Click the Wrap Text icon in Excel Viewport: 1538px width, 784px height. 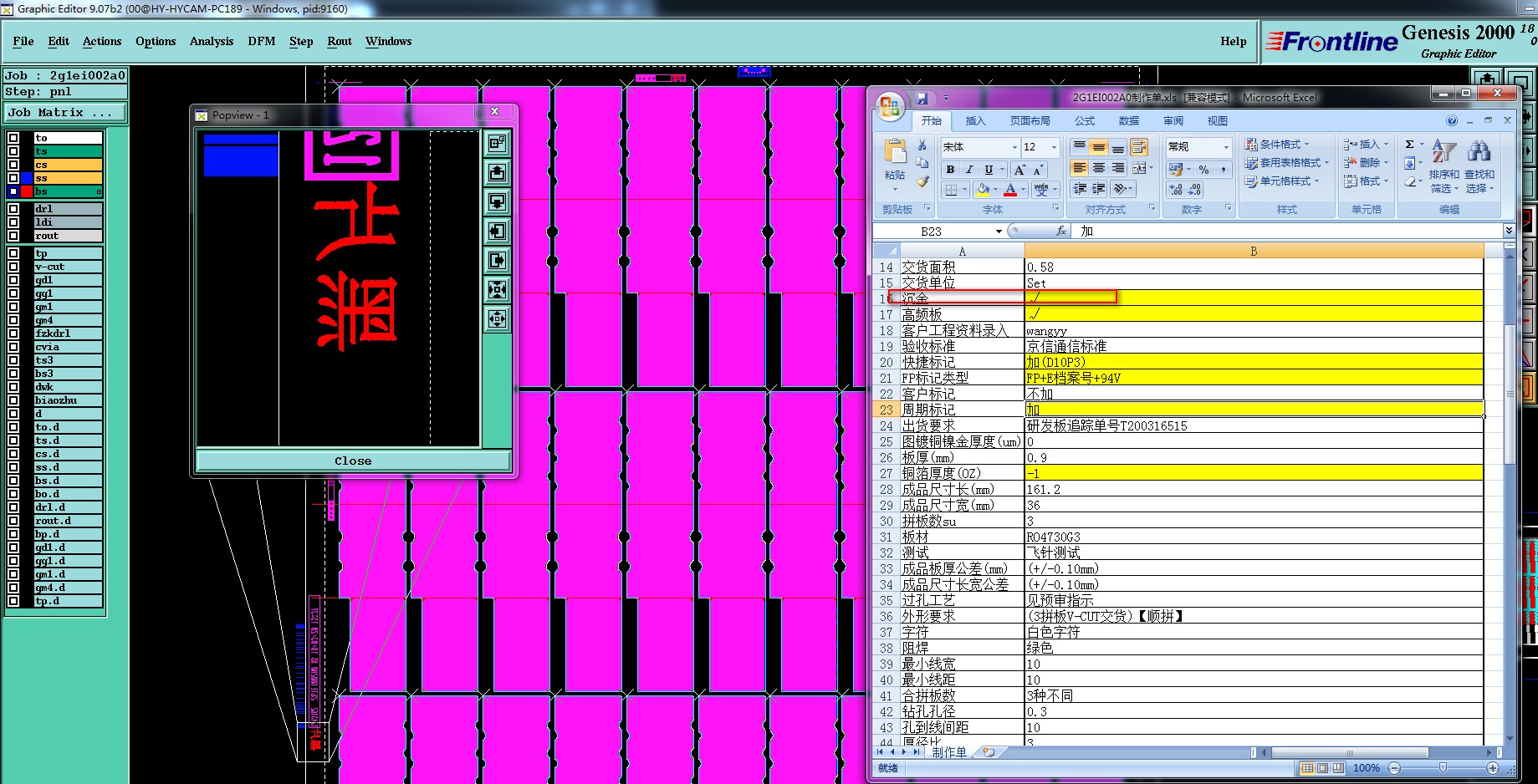pos(1138,147)
